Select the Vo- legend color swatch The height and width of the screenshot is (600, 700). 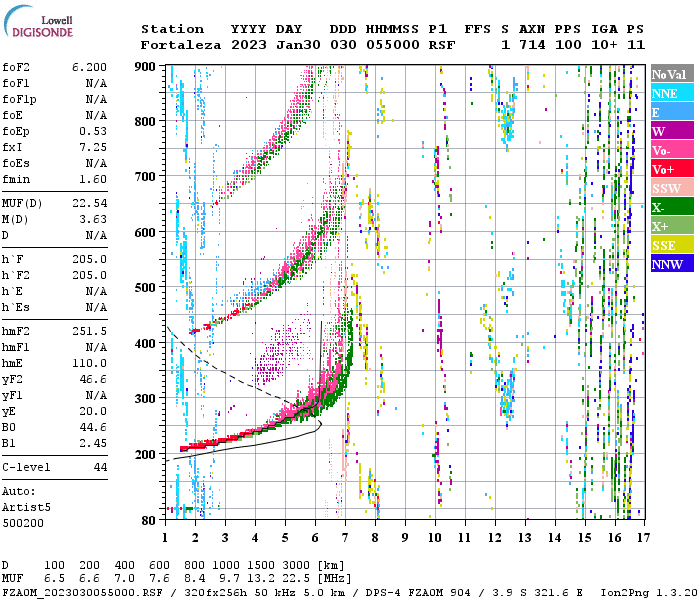(x=672, y=150)
